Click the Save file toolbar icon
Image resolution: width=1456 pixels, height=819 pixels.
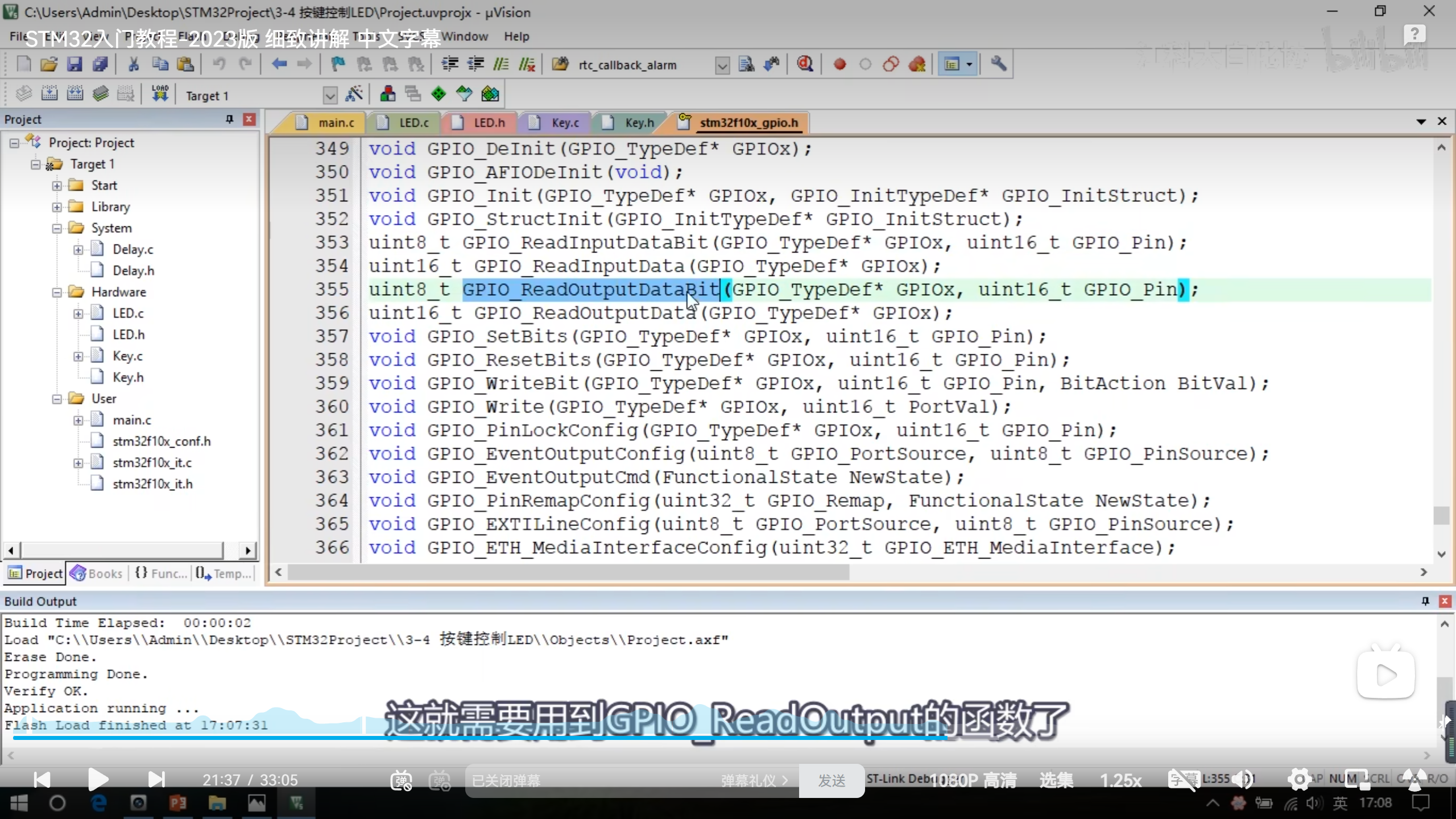tap(75, 64)
